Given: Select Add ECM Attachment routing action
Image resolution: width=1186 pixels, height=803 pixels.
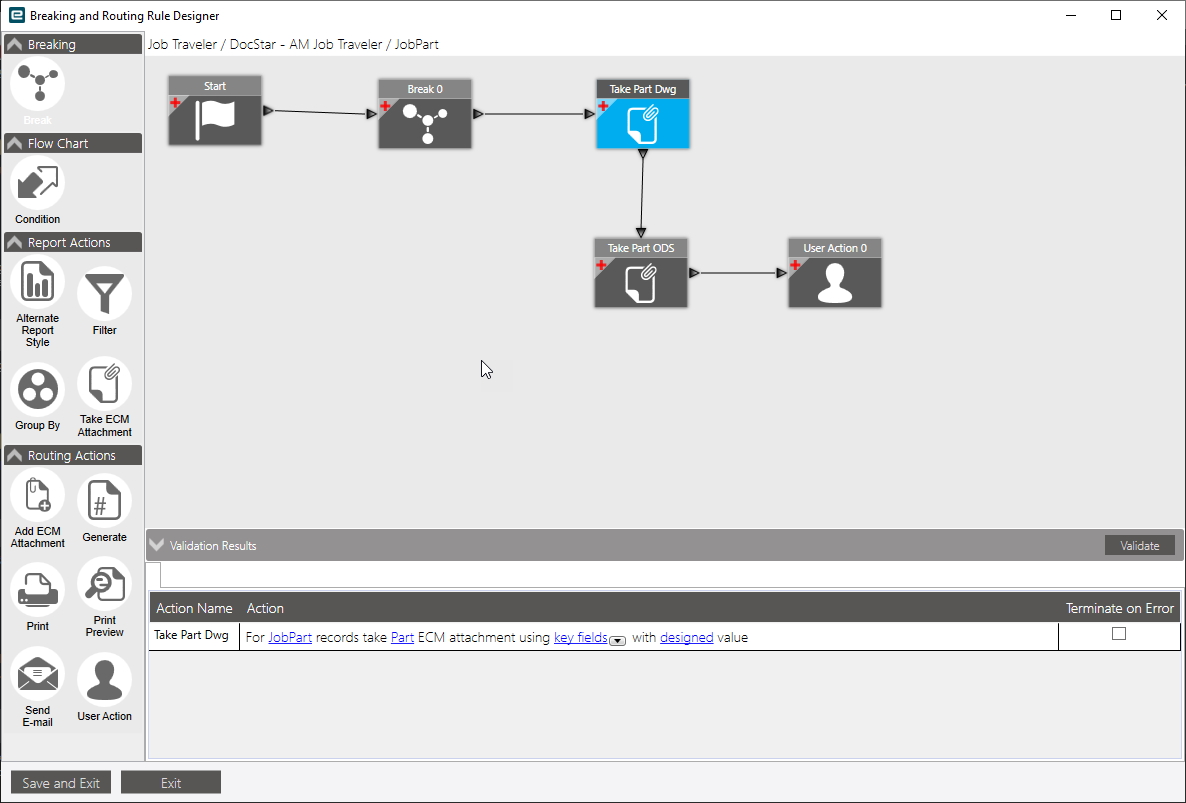Looking at the screenshot, I should tap(38, 495).
